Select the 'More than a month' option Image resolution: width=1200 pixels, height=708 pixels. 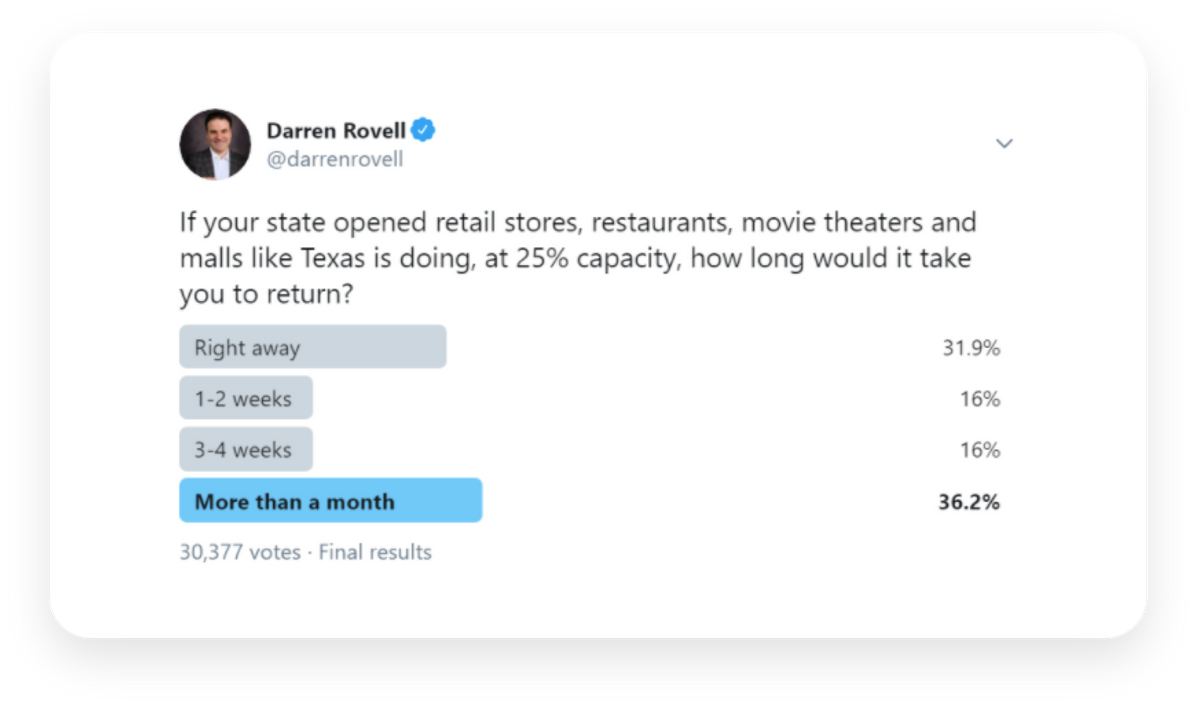click(331, 500)
